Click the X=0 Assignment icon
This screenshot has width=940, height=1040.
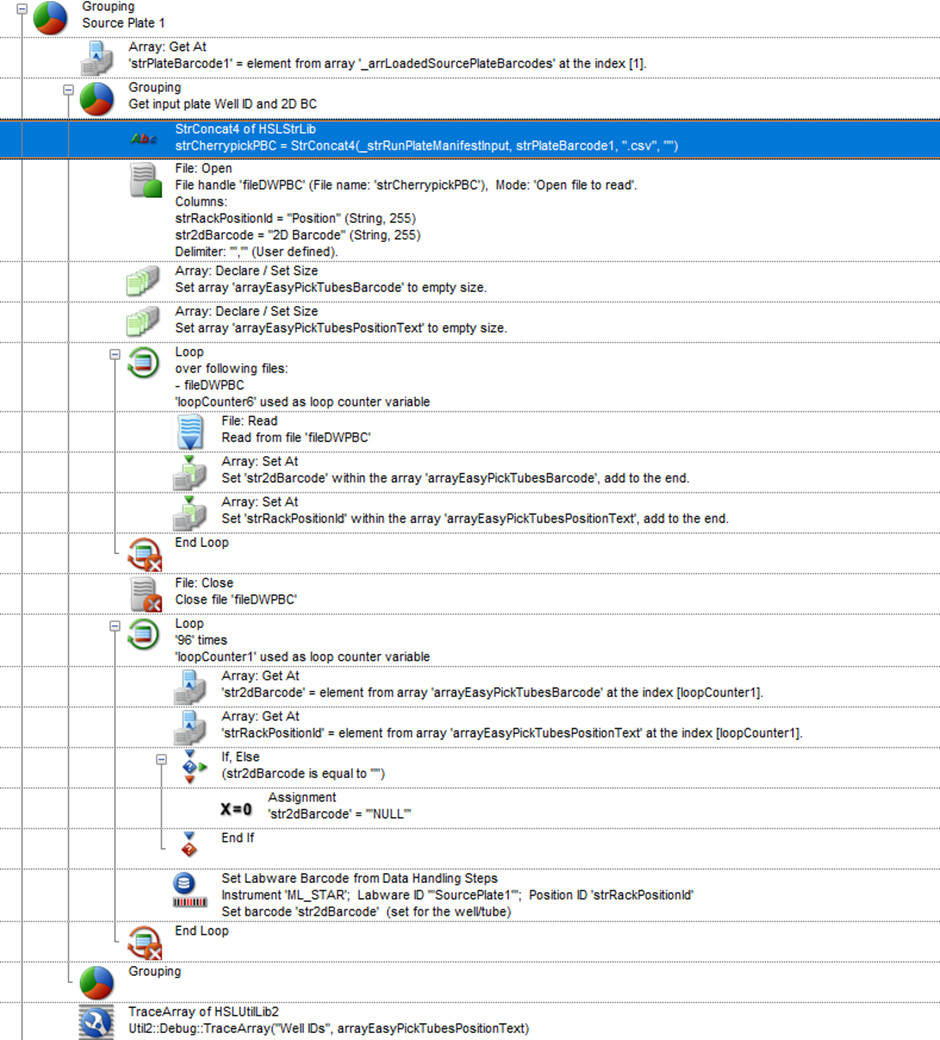coord(236,808)
